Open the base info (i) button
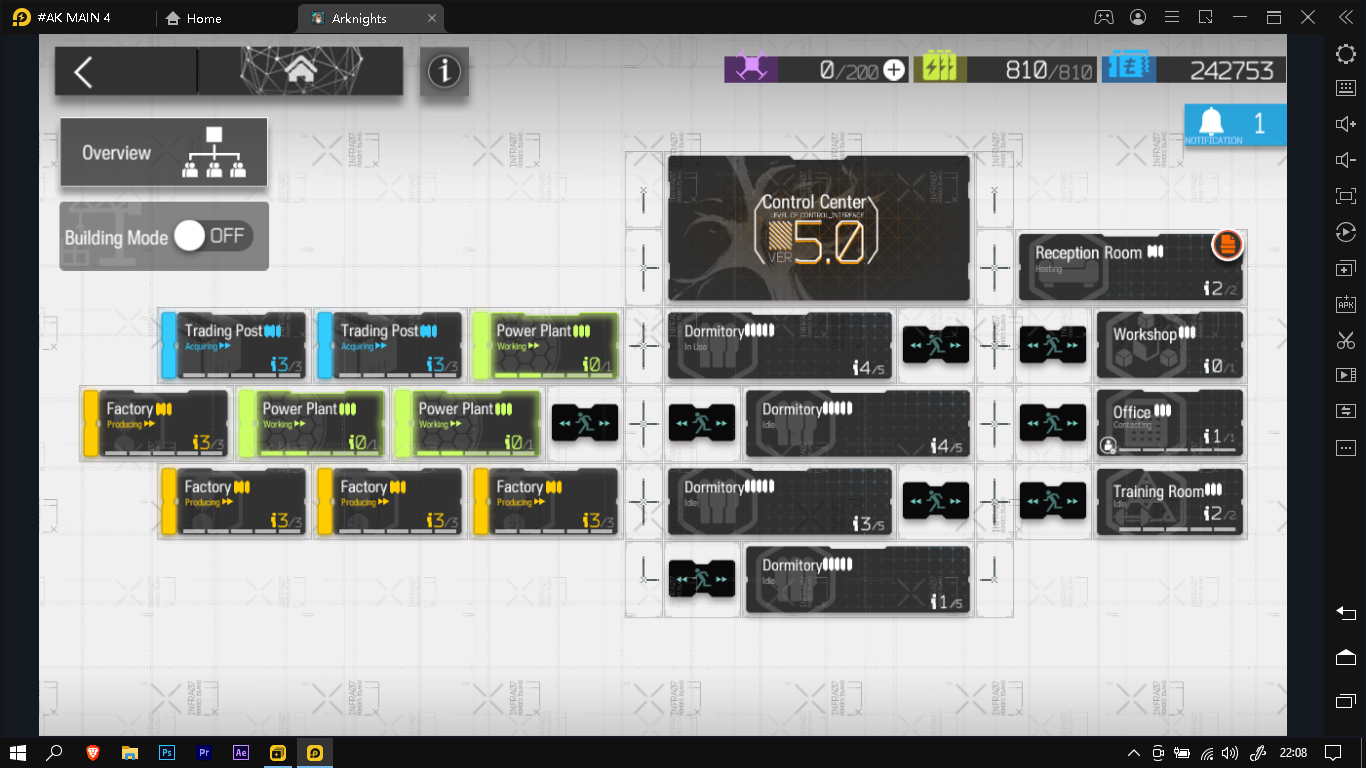 (444, 72)
